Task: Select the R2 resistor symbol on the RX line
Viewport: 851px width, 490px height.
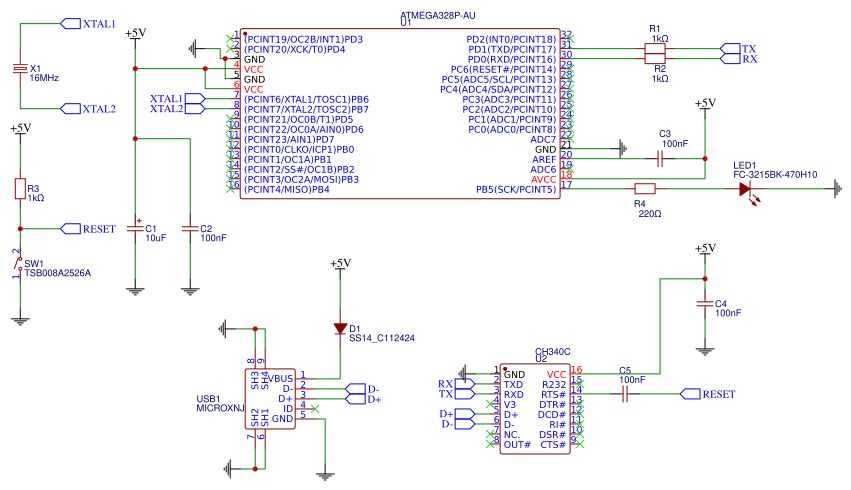Action: (655, 59)
